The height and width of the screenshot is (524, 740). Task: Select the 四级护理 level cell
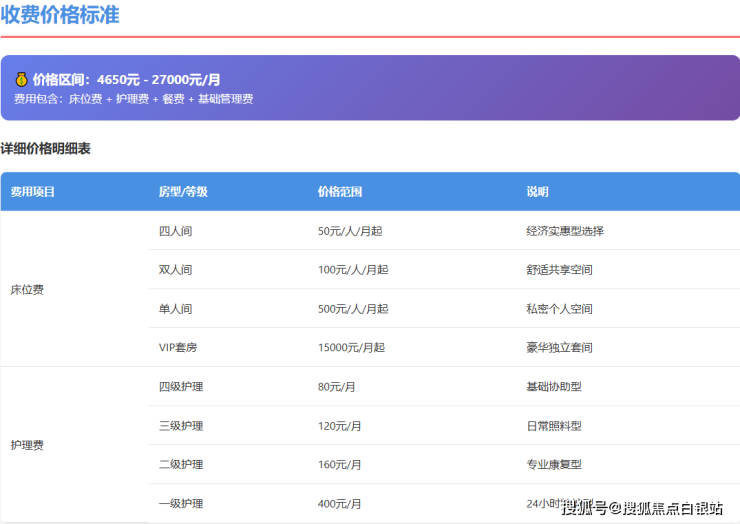[181, 387]
